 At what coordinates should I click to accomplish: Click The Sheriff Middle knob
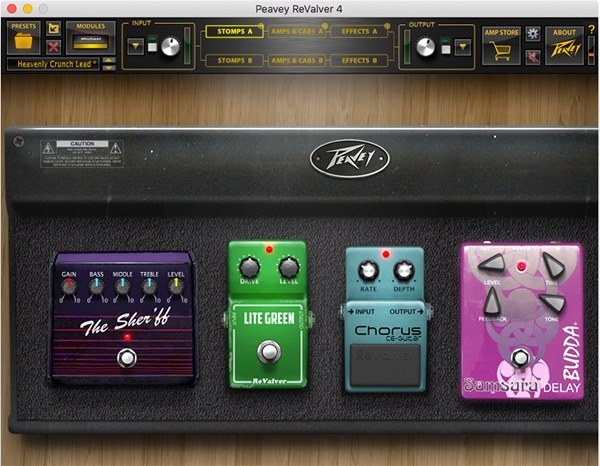point(122,287)
